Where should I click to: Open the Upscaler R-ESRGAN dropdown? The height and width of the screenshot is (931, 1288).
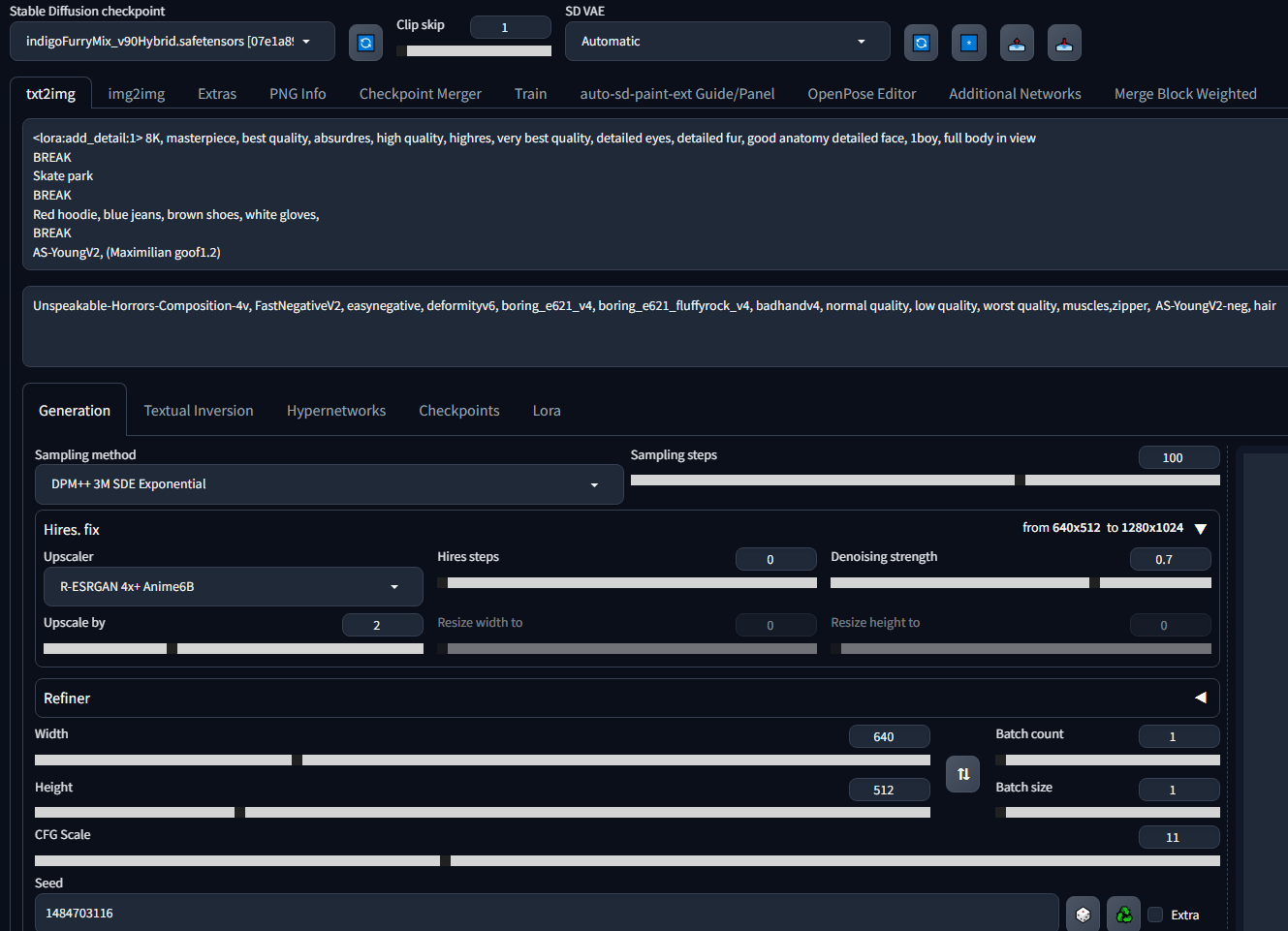point(233,587)
